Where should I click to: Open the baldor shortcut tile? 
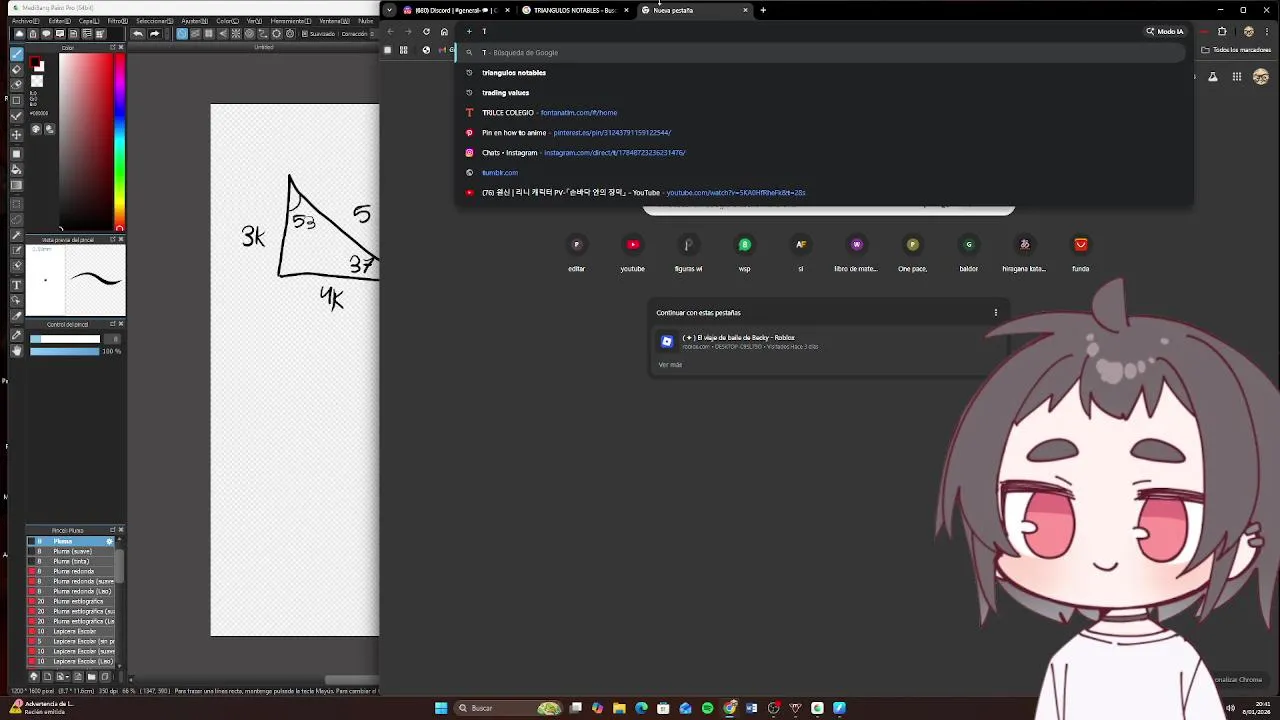coord(968,252)
